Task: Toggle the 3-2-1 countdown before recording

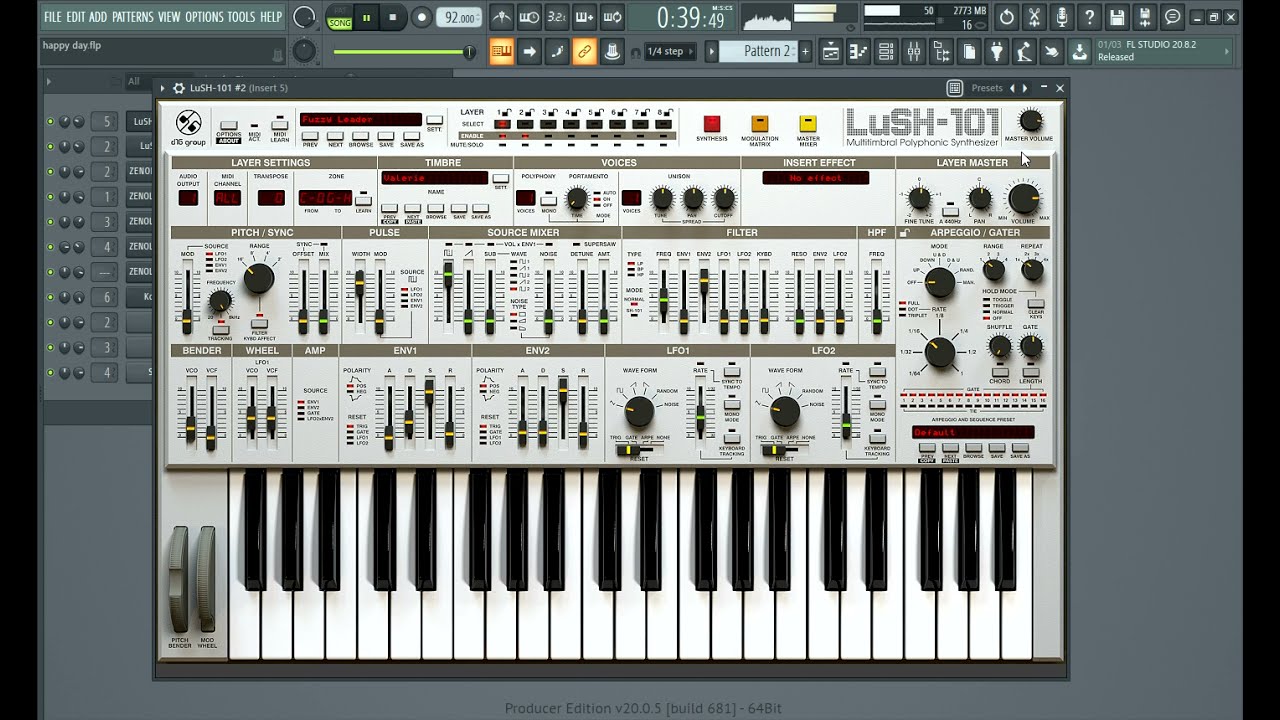Action: 557,17
